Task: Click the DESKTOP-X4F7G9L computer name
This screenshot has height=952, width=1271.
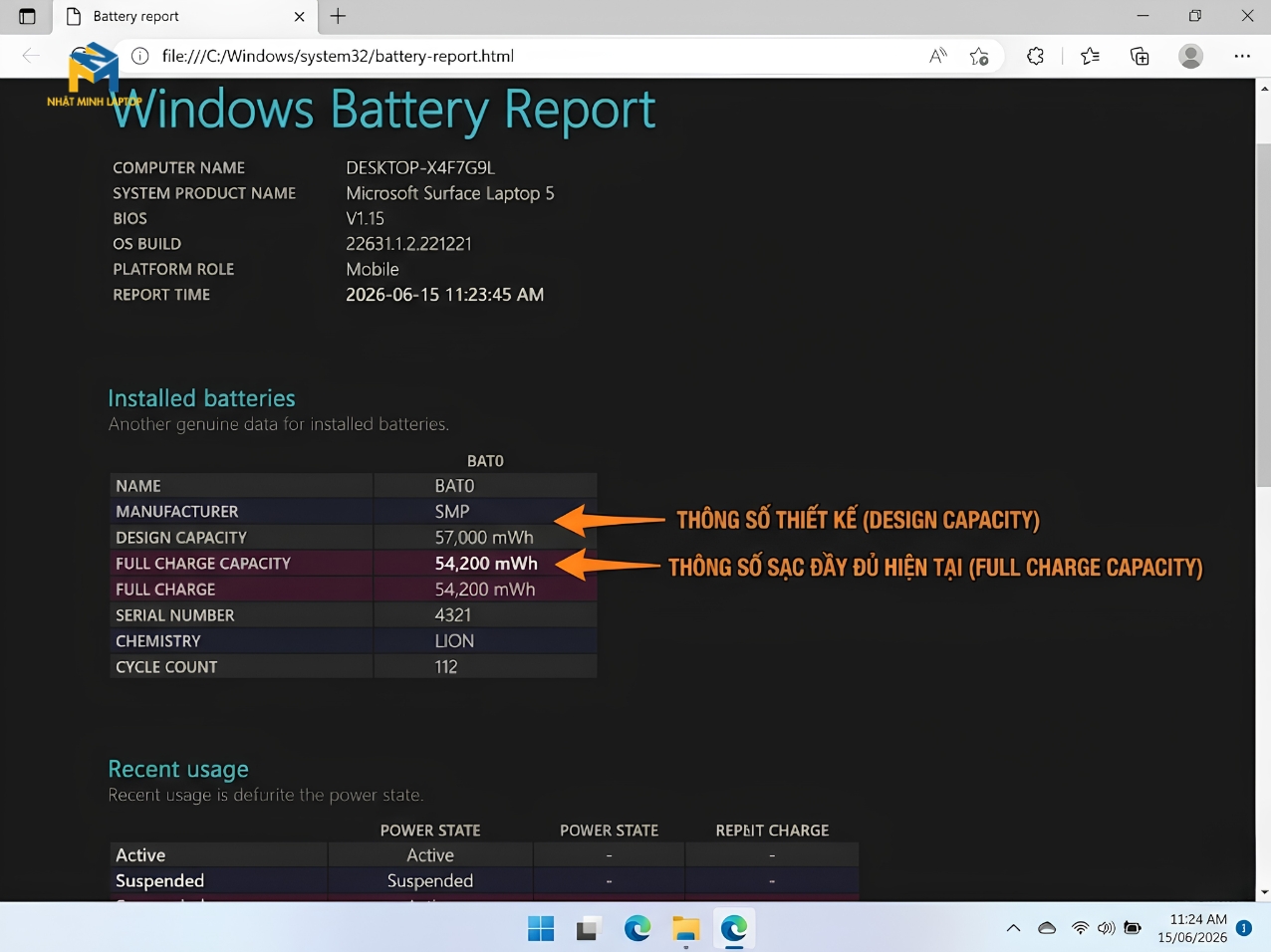Action: click(420, 167)
